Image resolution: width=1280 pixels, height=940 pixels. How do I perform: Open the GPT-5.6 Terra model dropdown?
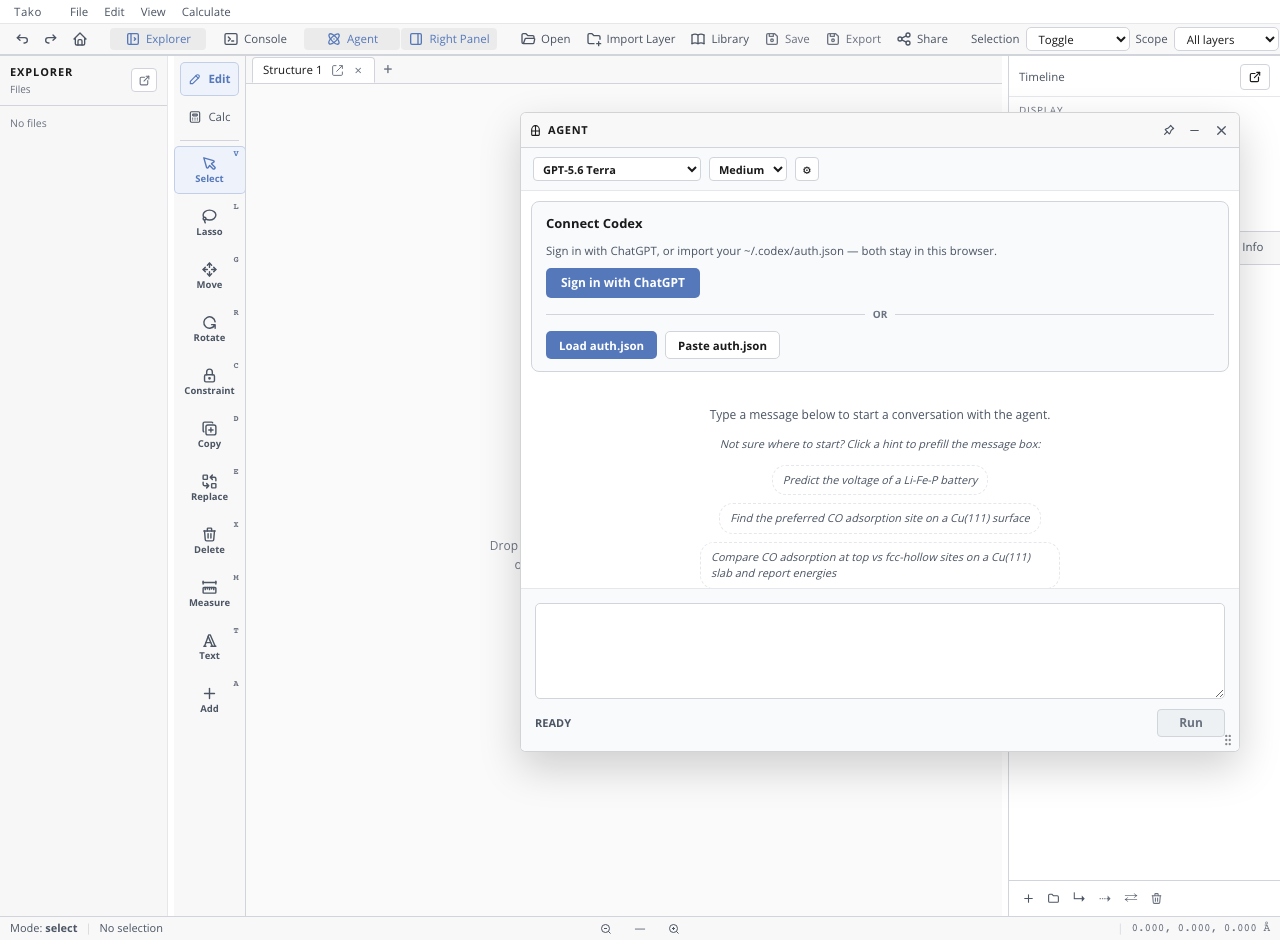[x=617, y=169]
